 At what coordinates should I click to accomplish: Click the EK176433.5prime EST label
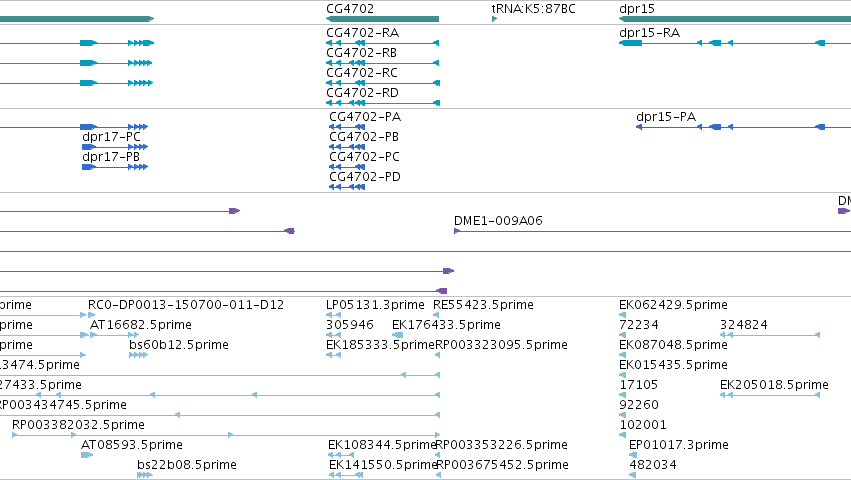pos(446,325)
